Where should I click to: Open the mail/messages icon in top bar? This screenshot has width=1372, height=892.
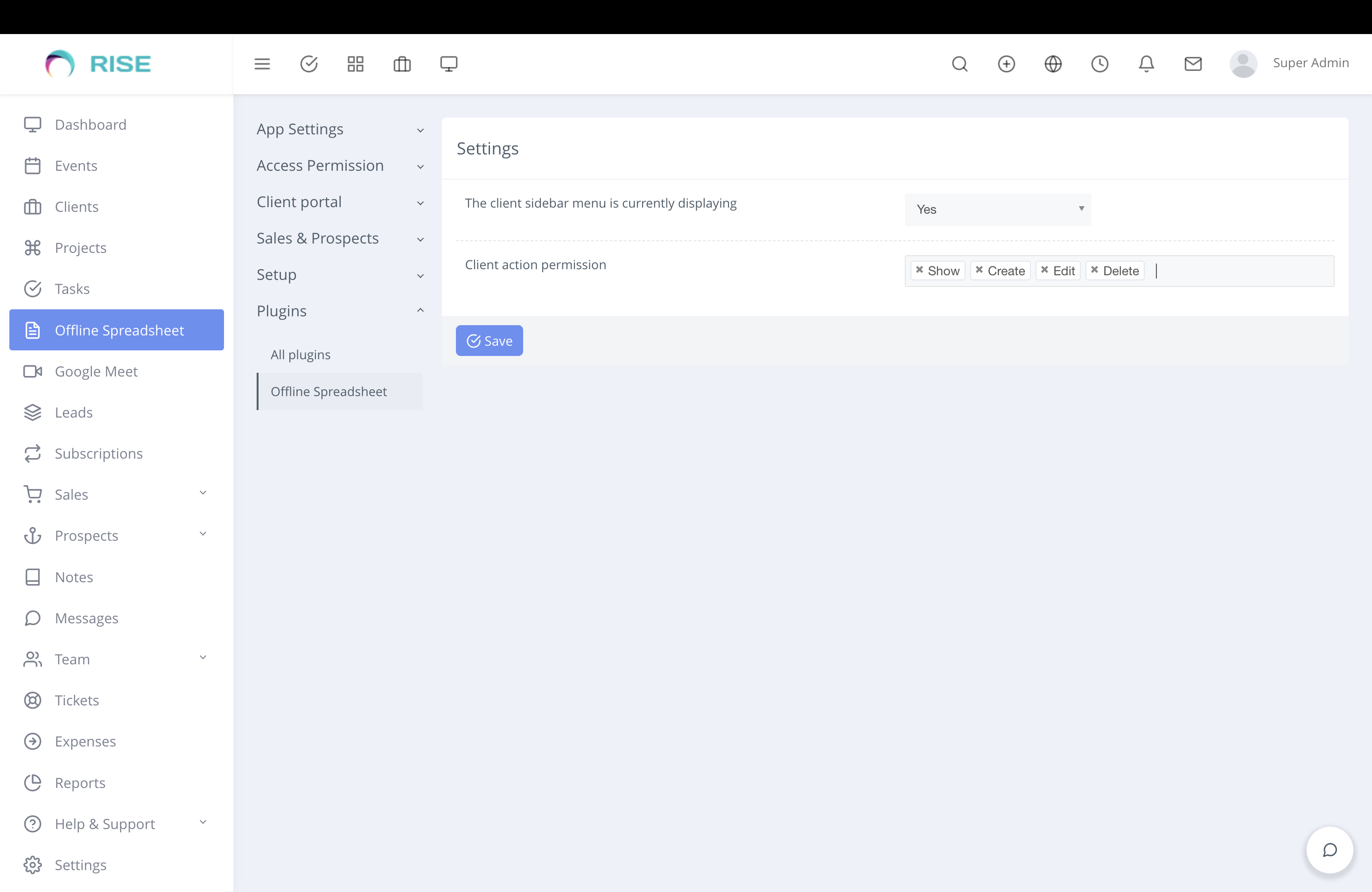pyautogui.click(x=1193, y=63)
